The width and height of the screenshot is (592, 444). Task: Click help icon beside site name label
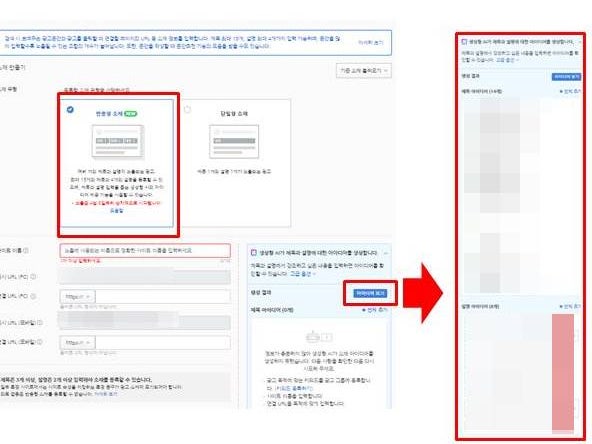pyautogui.click(x=26, y=250)
